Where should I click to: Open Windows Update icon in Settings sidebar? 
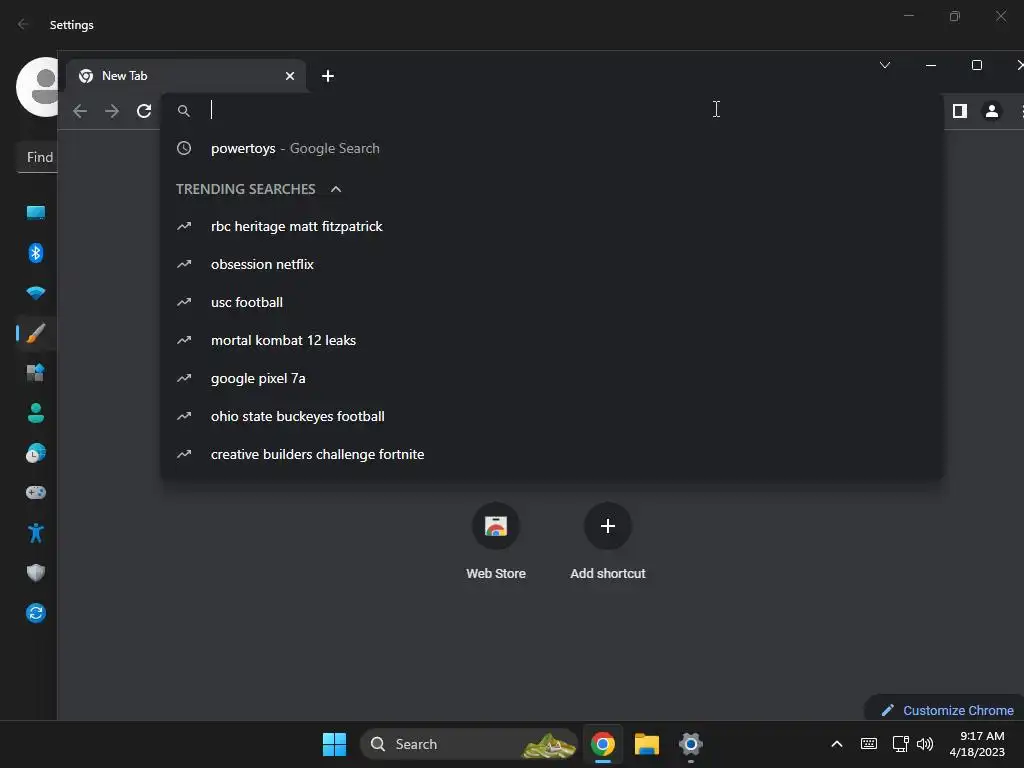click(36, 613)
